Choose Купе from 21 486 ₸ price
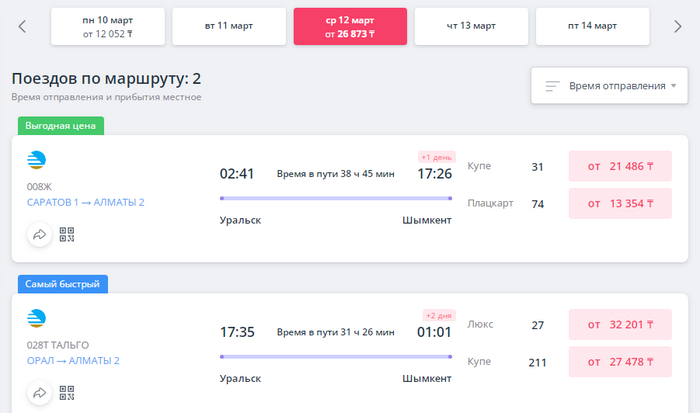The image size is (700, 413). [620, 166]
